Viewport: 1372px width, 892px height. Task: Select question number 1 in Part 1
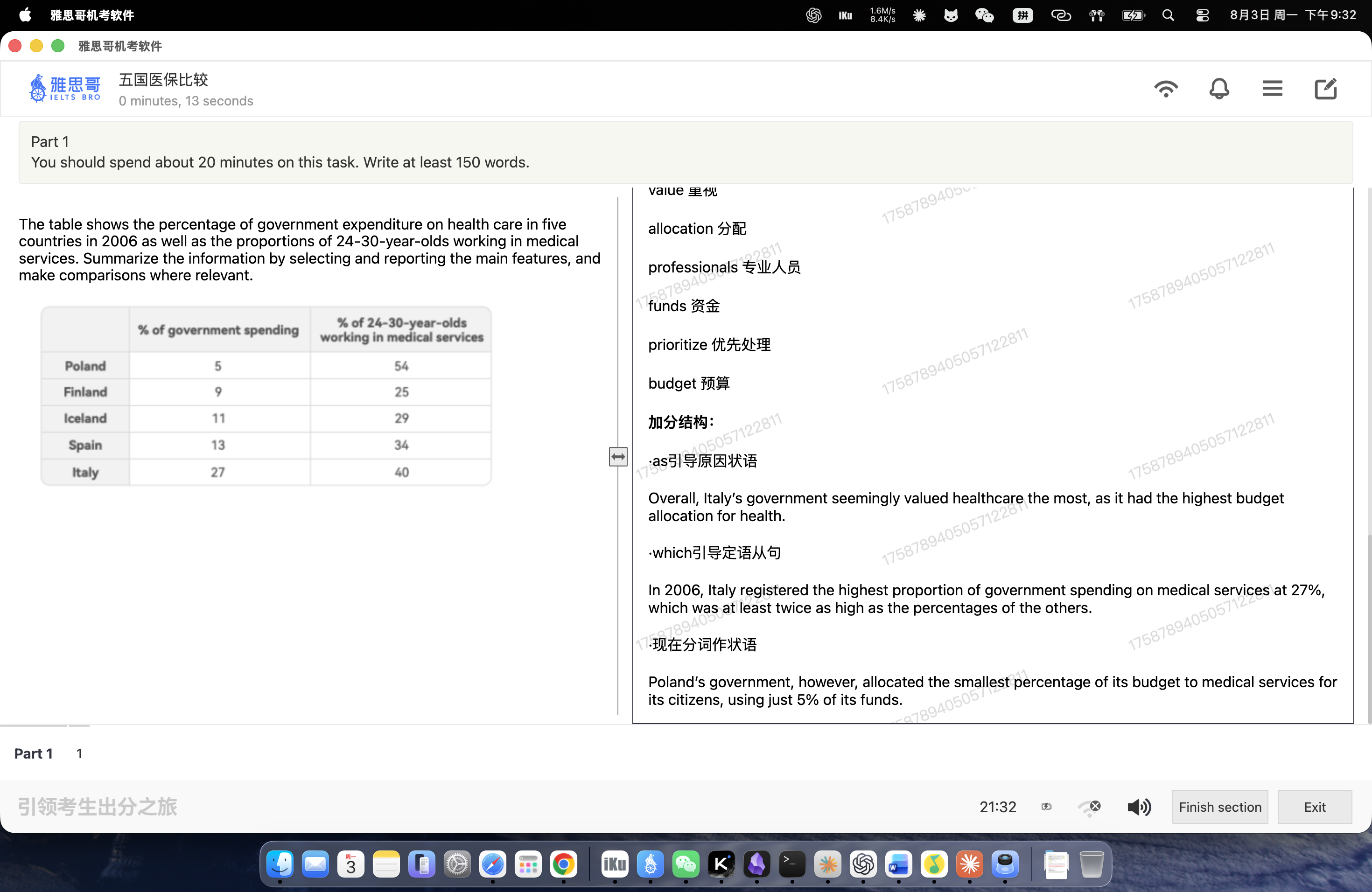tap(79, 753)
